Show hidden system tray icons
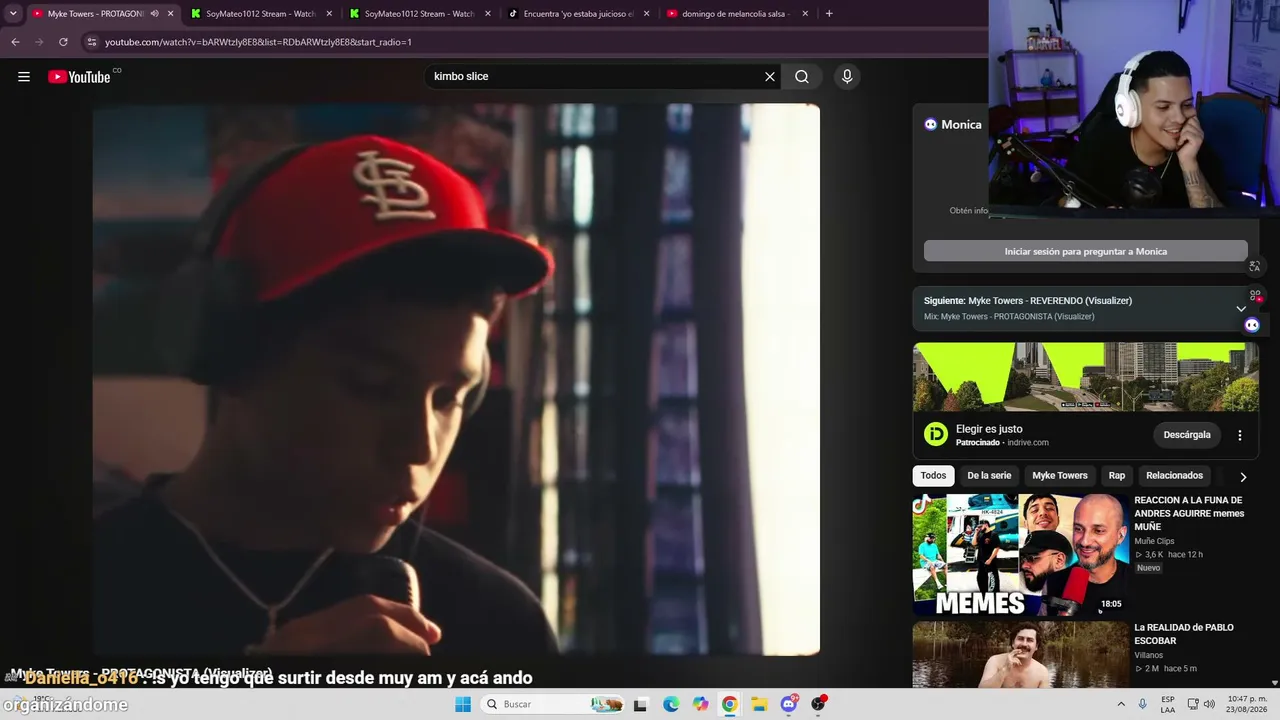 (x=1121, y=704)
